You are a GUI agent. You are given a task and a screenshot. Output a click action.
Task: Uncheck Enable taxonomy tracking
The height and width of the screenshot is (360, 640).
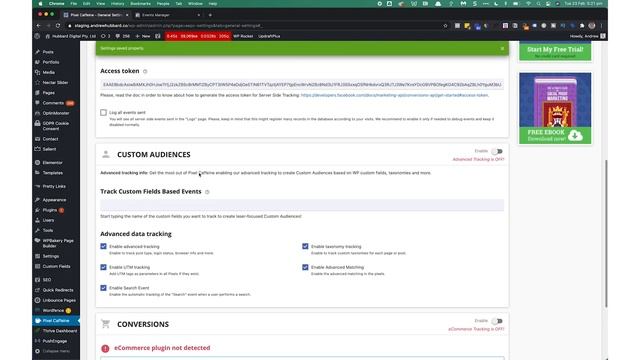pos(305,246)
